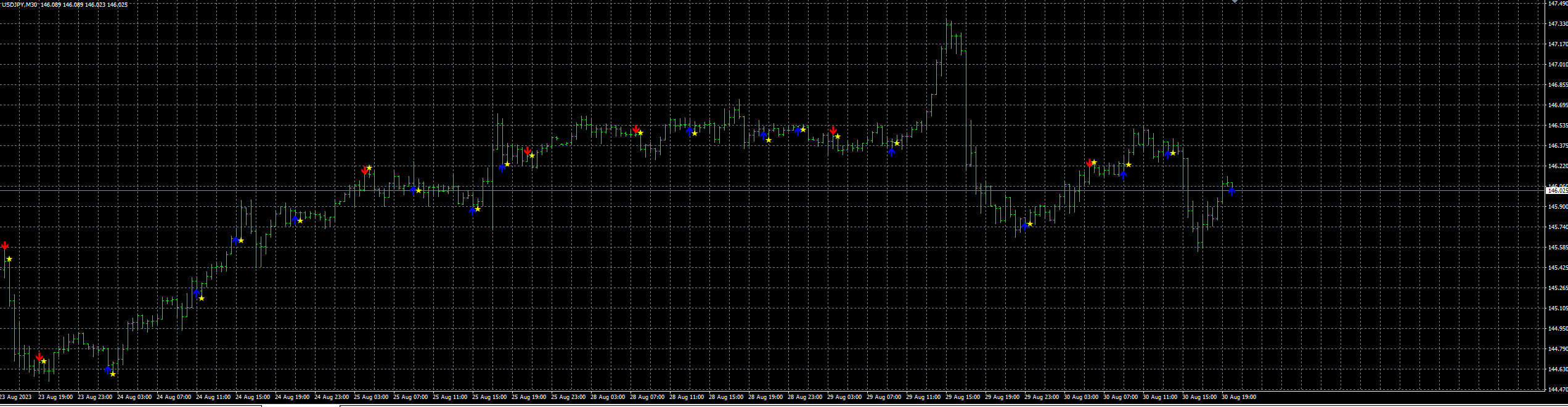Select the 146.695 price scale label
Viewport: 1568px width, 407px height.
tap(1558, 105)
